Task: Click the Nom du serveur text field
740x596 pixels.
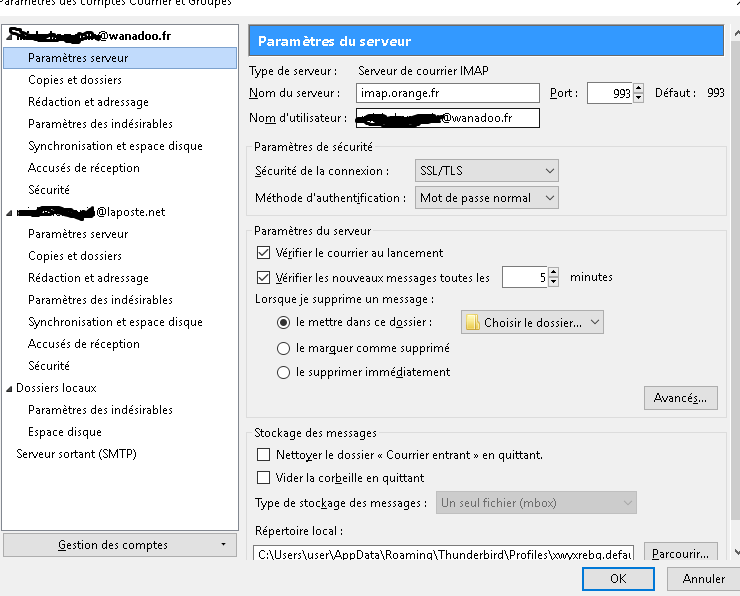Action: [447, 93]
